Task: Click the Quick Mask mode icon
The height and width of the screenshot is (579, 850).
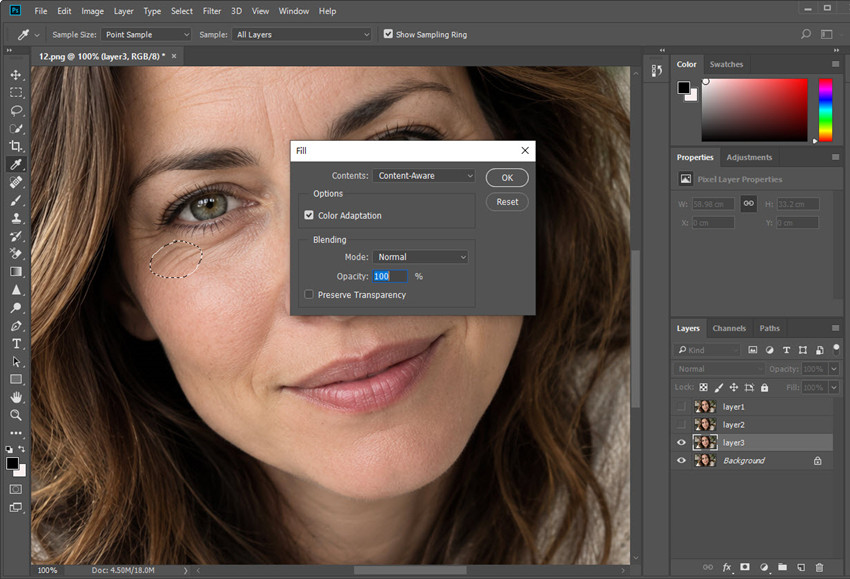Action: [16, 489]
